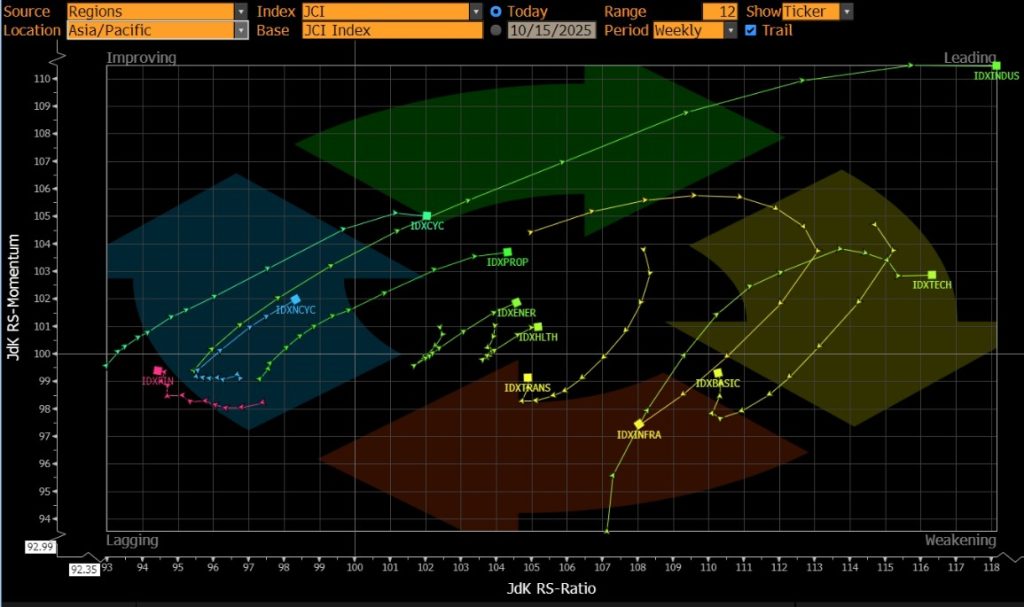Expand the Location Asia/Pacific dropdown
1024x607 pixels.
click(240, 30)
